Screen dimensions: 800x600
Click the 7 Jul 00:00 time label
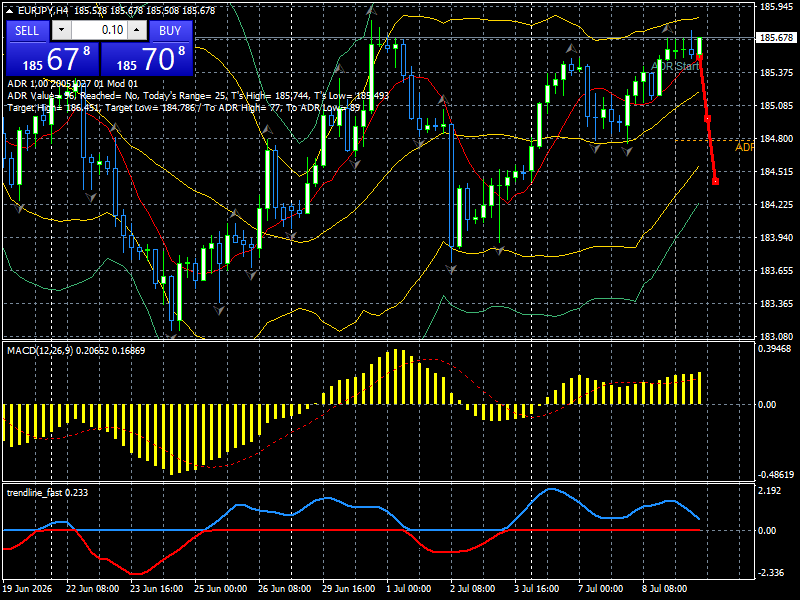(601, 588)
